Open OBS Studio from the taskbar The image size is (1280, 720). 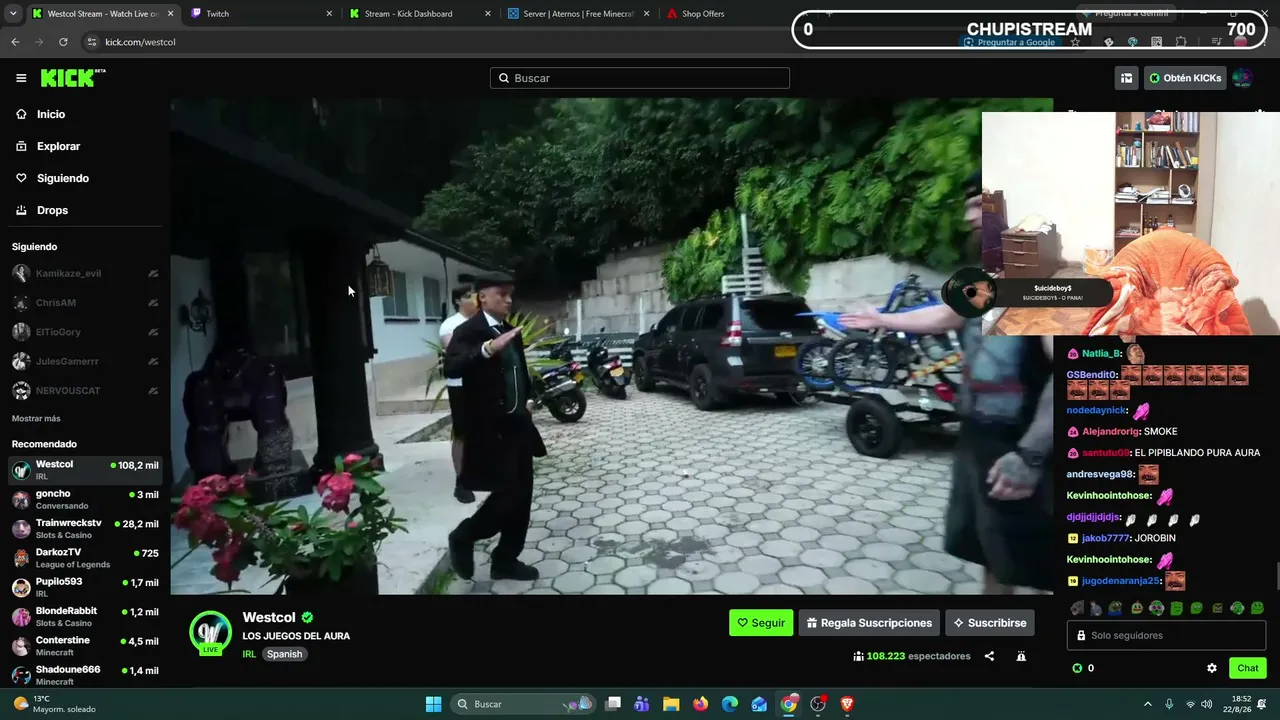(x=818, y=704)
